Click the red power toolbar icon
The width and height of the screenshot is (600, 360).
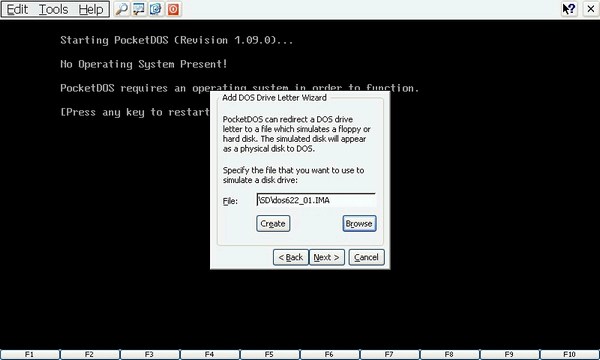click(x=173, y=9)
